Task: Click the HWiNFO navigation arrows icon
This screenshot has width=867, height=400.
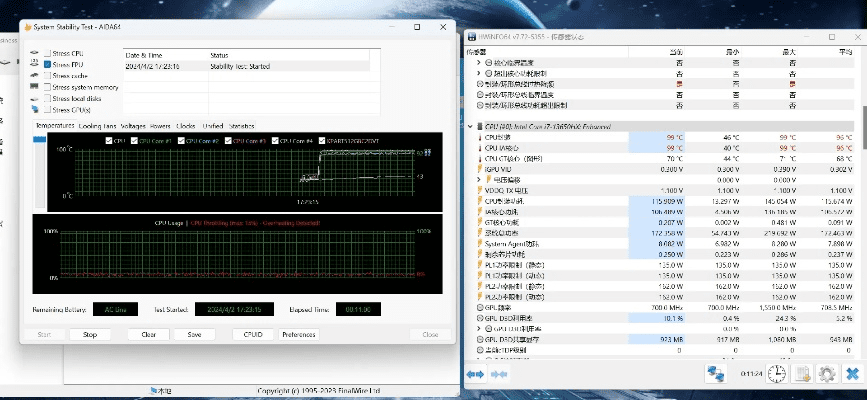Action: tap(474, 373)
